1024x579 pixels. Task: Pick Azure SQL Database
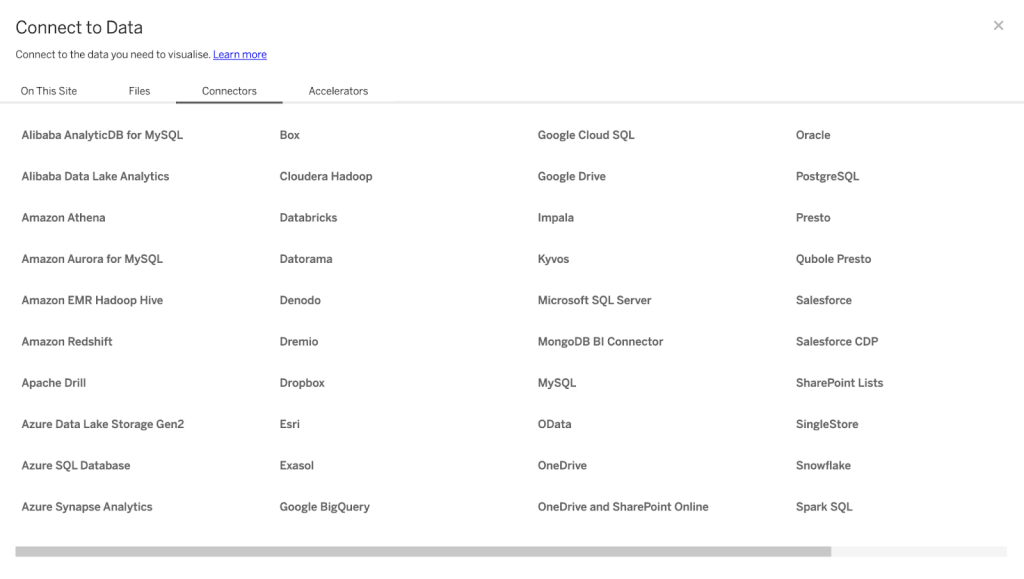[x=76, y=465]
